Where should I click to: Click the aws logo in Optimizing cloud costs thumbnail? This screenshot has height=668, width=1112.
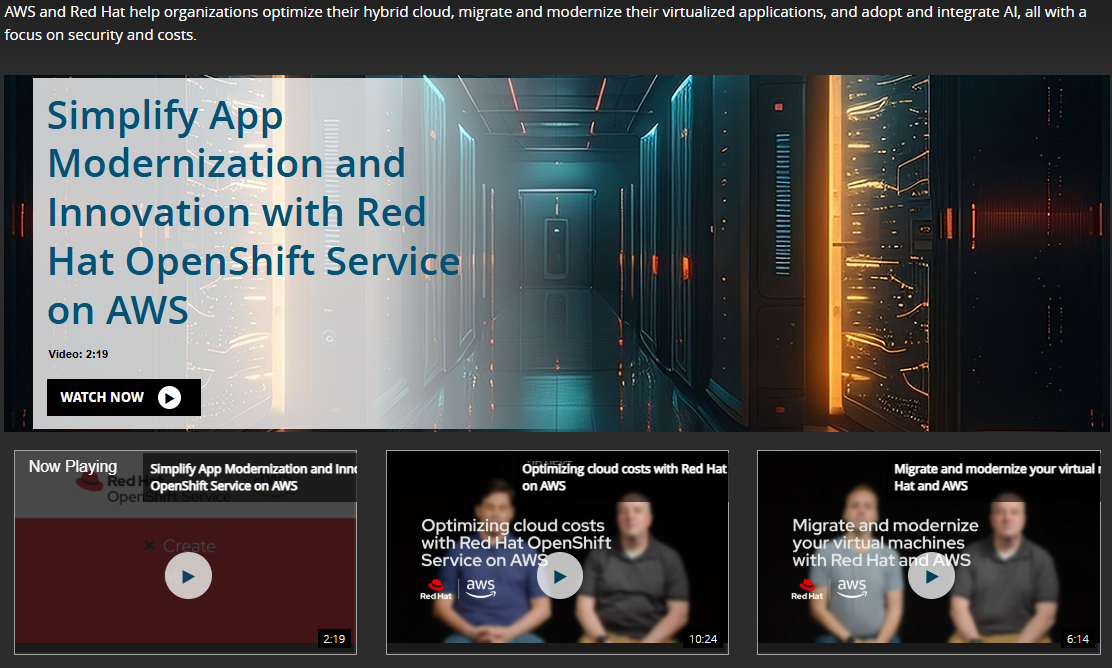pyautogui.click(x=481, y=587)
